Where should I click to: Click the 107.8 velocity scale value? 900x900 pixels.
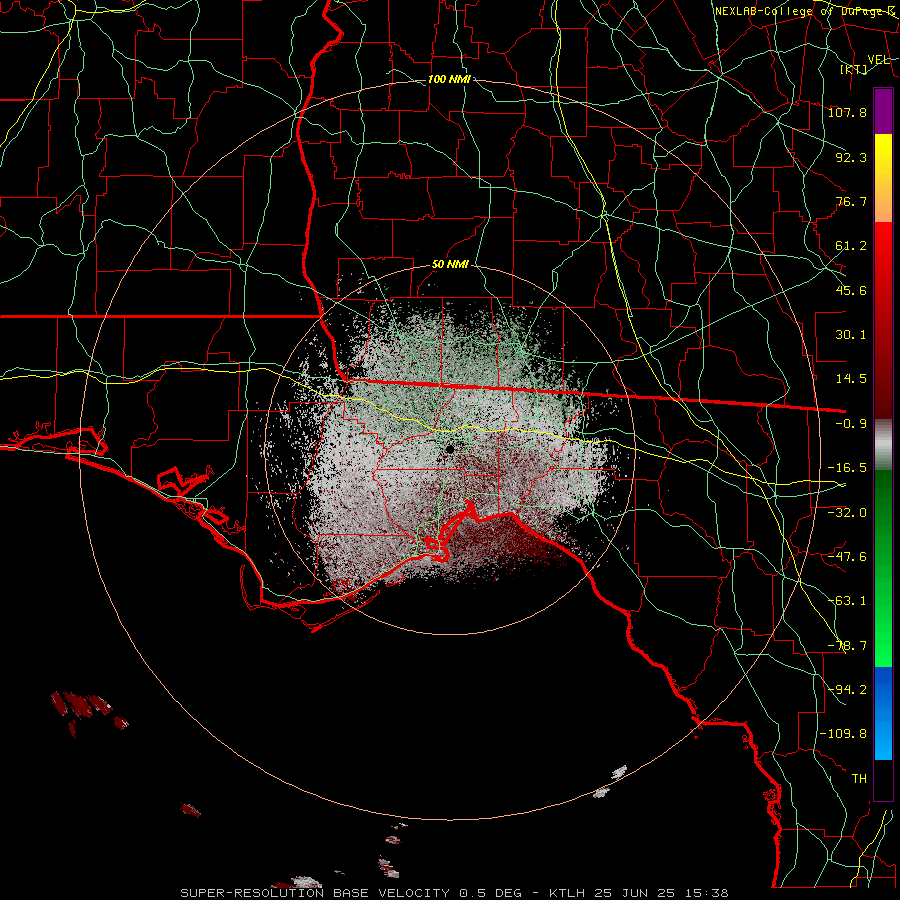click(847, 112)
